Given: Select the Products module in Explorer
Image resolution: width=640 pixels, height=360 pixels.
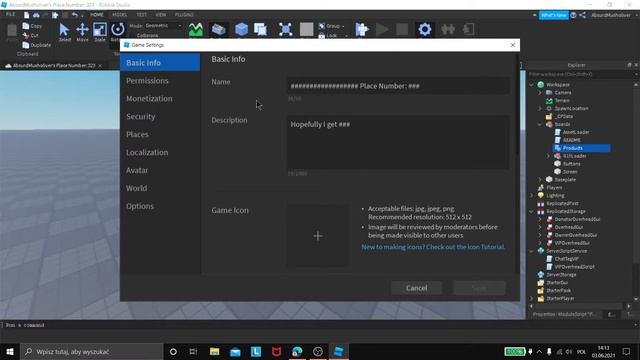Looking at the screenshot, I should coord(582,148).
